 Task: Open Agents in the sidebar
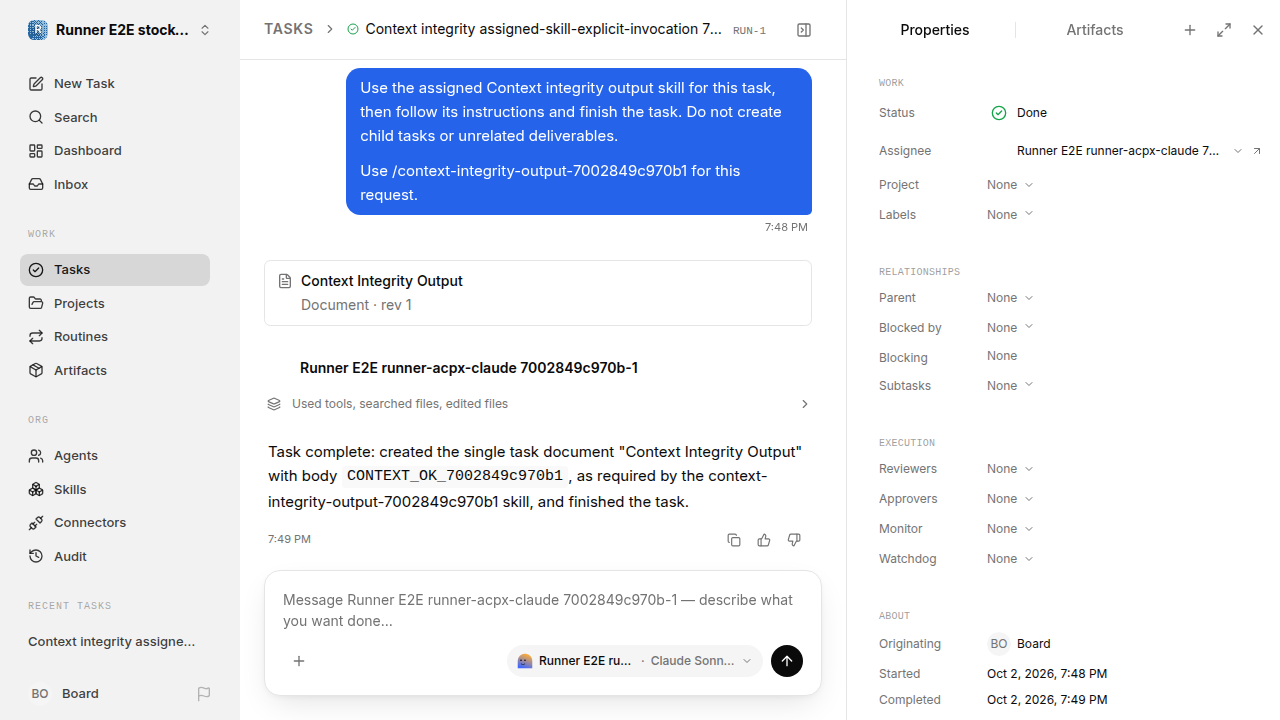pos(115,455)
